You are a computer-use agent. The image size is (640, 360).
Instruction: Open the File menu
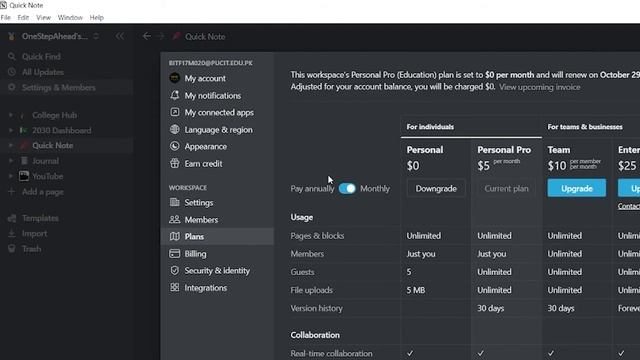click(x=6, y=18)
